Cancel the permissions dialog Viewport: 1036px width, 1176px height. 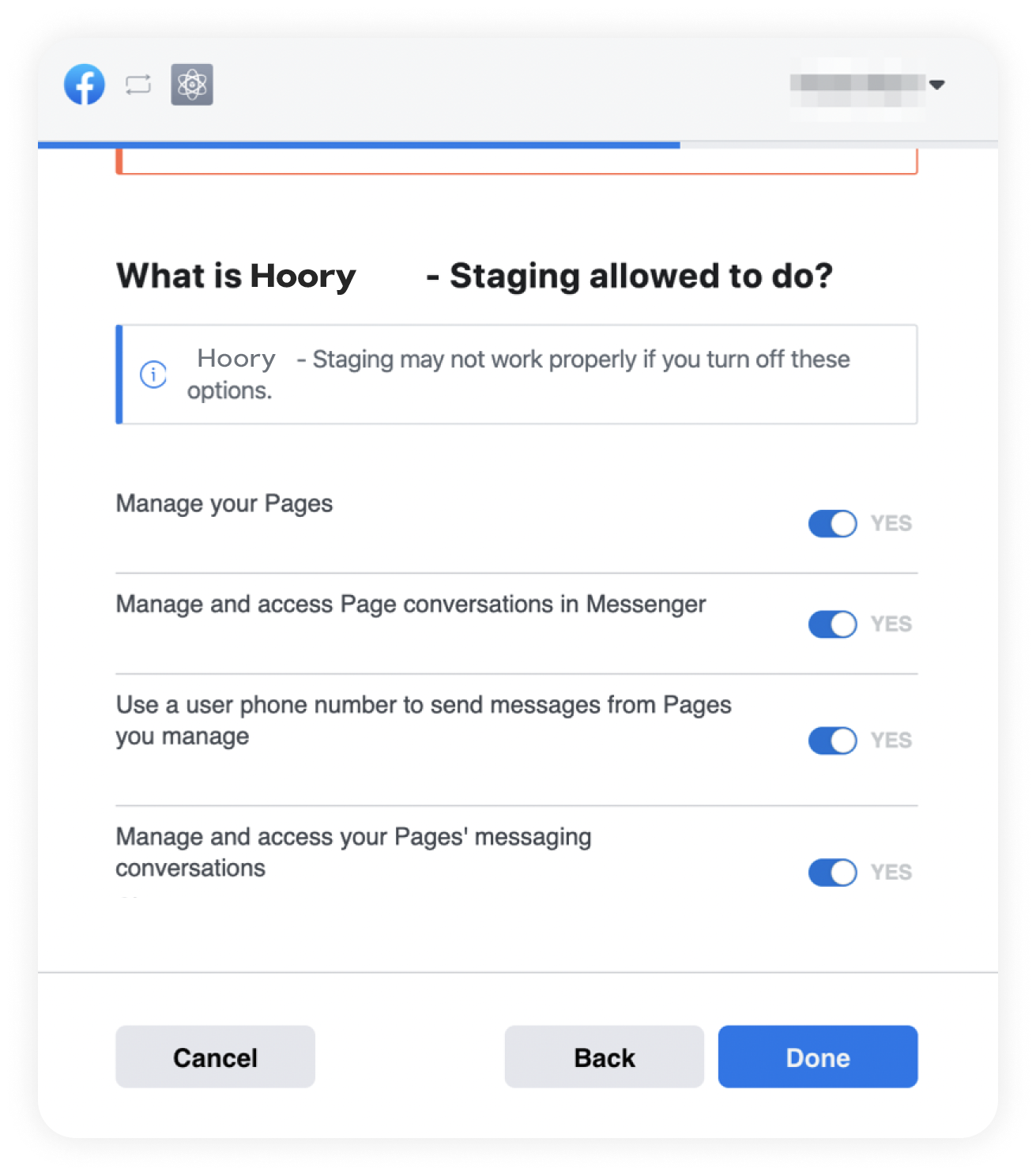pyautogui.click(x=215, y=1057)
